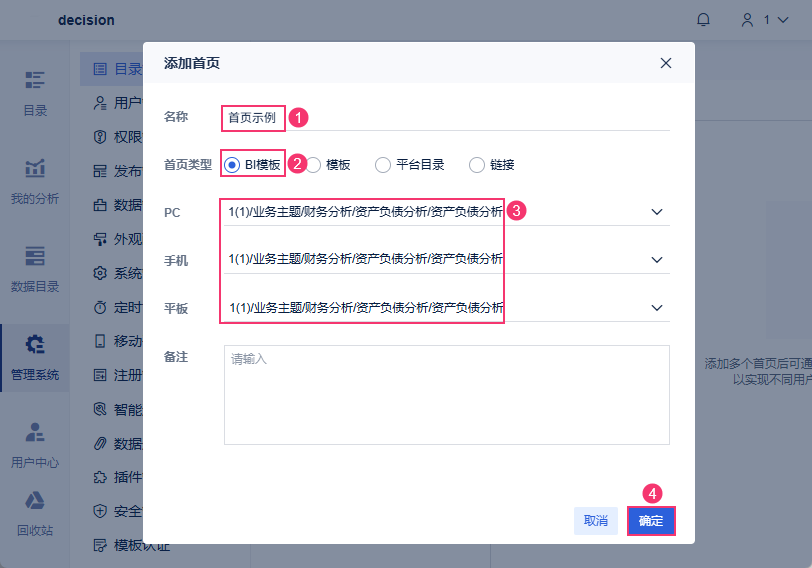Screen dimensions: 812x568
Task: Open 数据目录 label in sidebar
Action: pos(35,286)
